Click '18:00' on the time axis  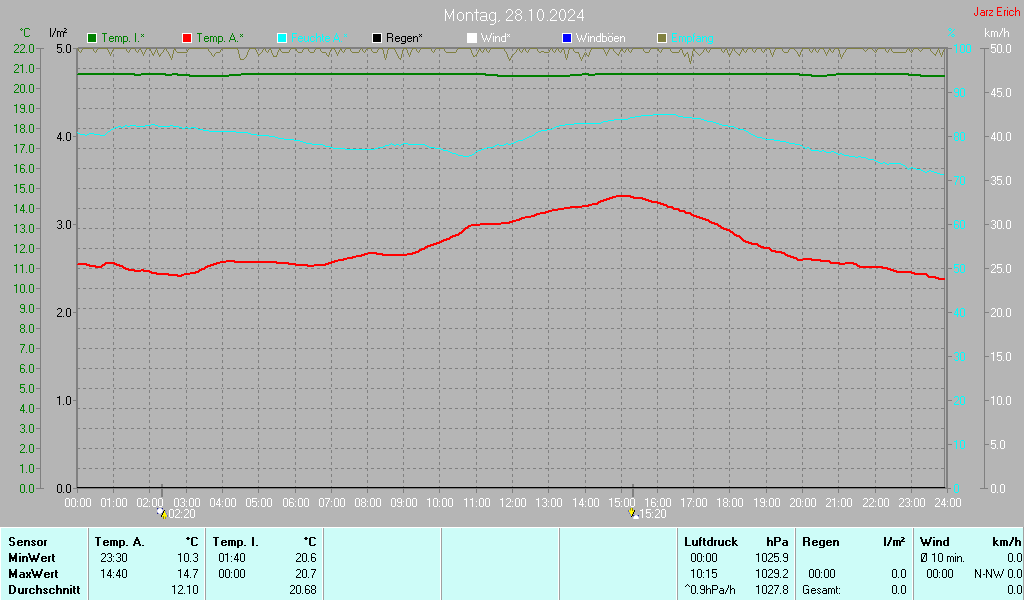click(x=730, y=503)
